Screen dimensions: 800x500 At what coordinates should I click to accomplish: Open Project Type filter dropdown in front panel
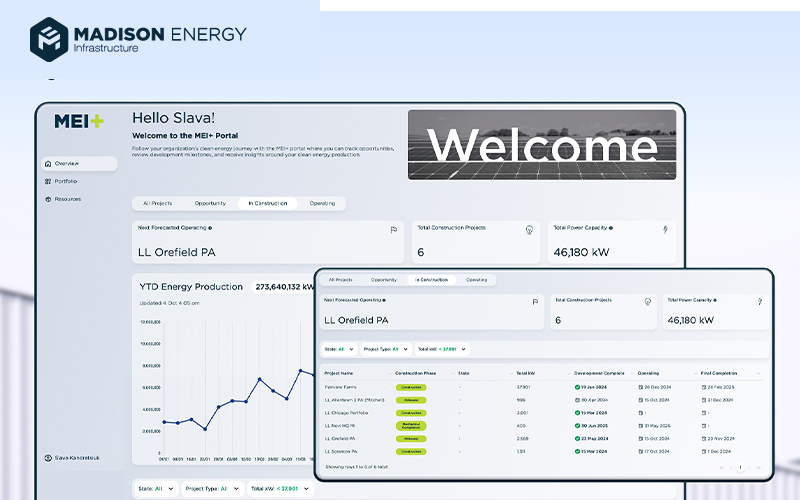[x=386, y=349]
